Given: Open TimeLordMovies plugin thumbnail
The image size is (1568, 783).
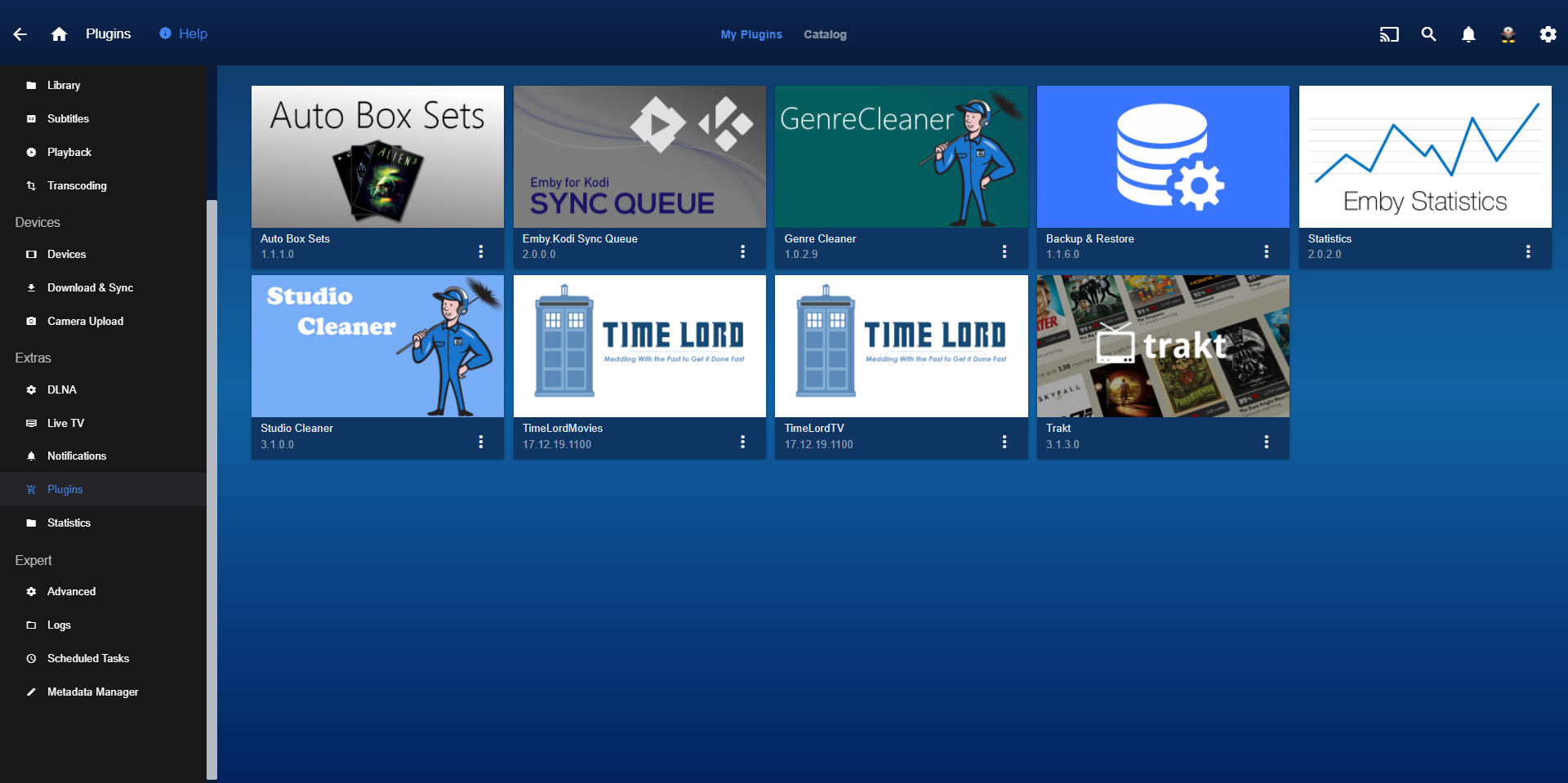Looking at the screenshot, I should coord(639,346).
